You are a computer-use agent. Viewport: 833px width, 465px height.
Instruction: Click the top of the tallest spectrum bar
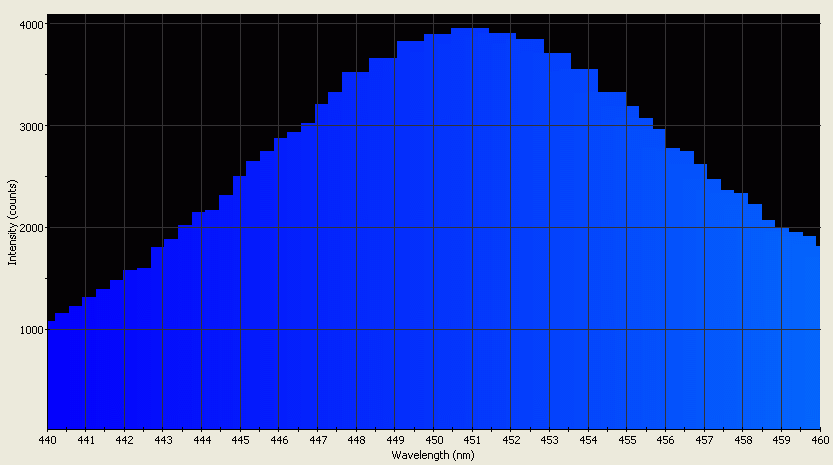[470, 29]
